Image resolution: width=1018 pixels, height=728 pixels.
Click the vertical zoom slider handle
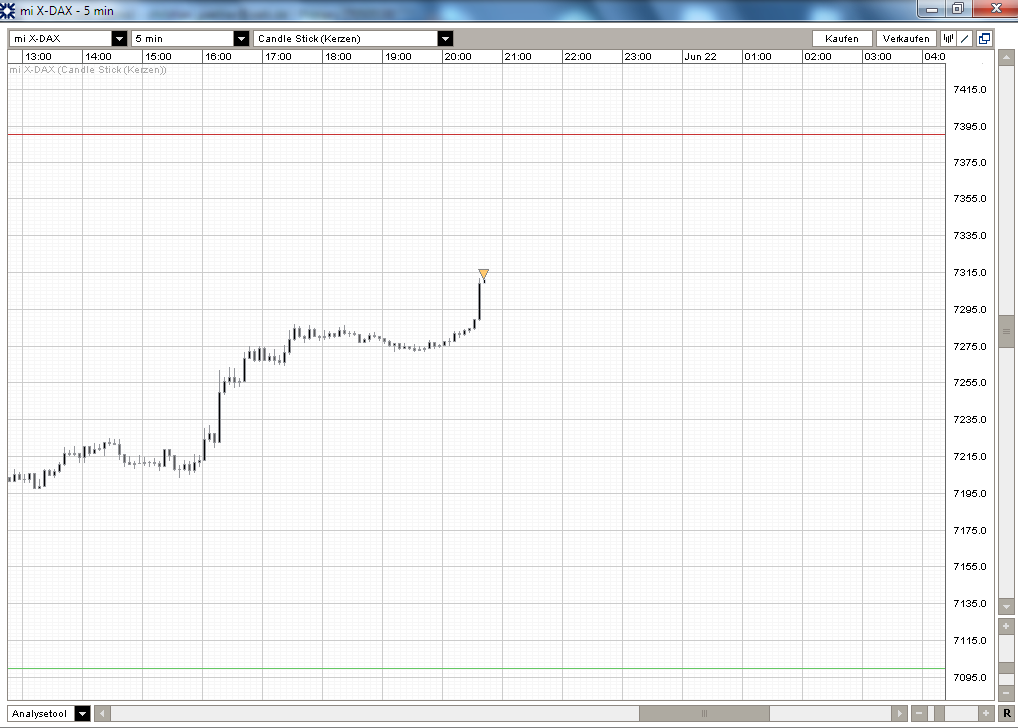click(1006, 668)
